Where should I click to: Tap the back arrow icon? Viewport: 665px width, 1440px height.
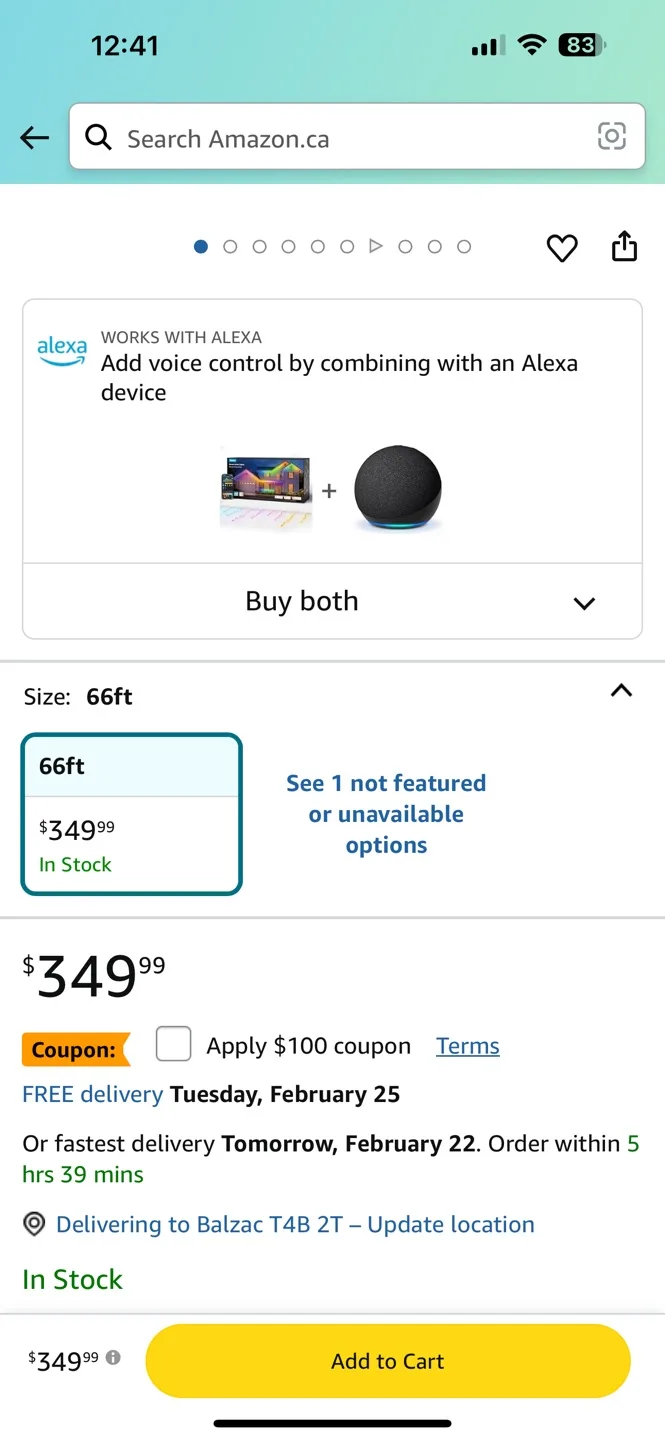pos(34,138)
